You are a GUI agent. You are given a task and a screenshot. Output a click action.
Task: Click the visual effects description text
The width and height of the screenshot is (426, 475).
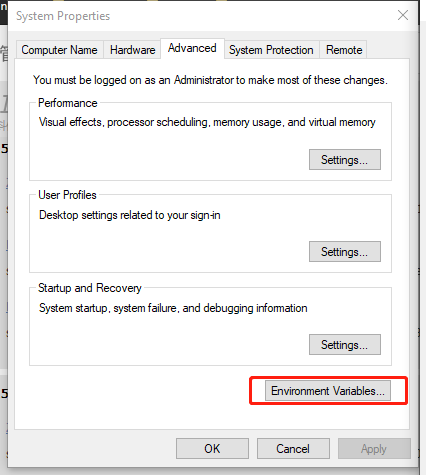click(207, 122)
